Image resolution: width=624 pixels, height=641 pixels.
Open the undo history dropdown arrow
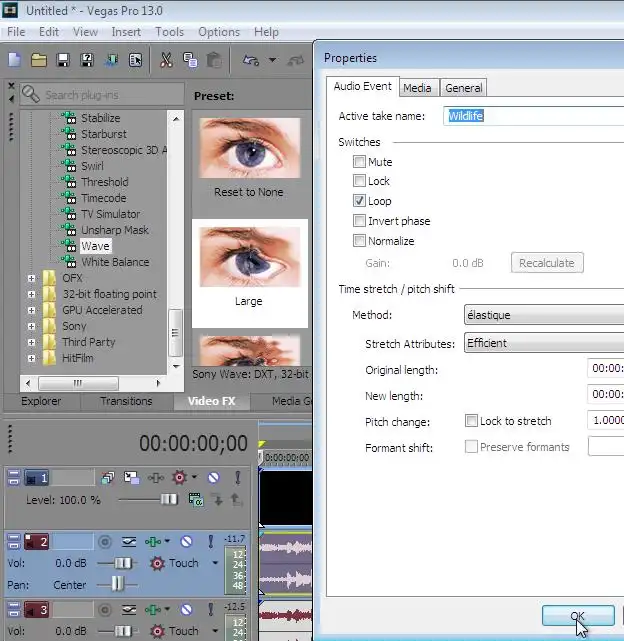[x=272, y=60]
